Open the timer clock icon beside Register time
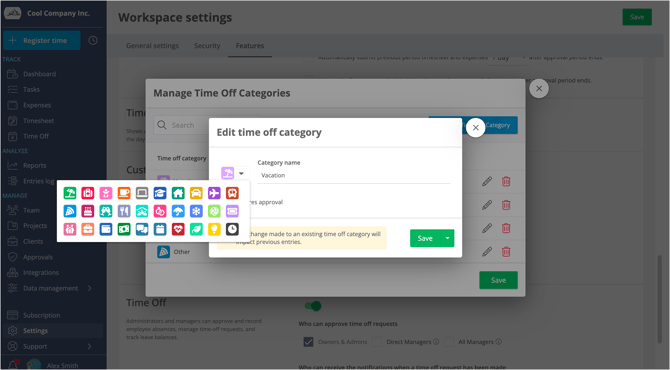 (x=93, y=40)
